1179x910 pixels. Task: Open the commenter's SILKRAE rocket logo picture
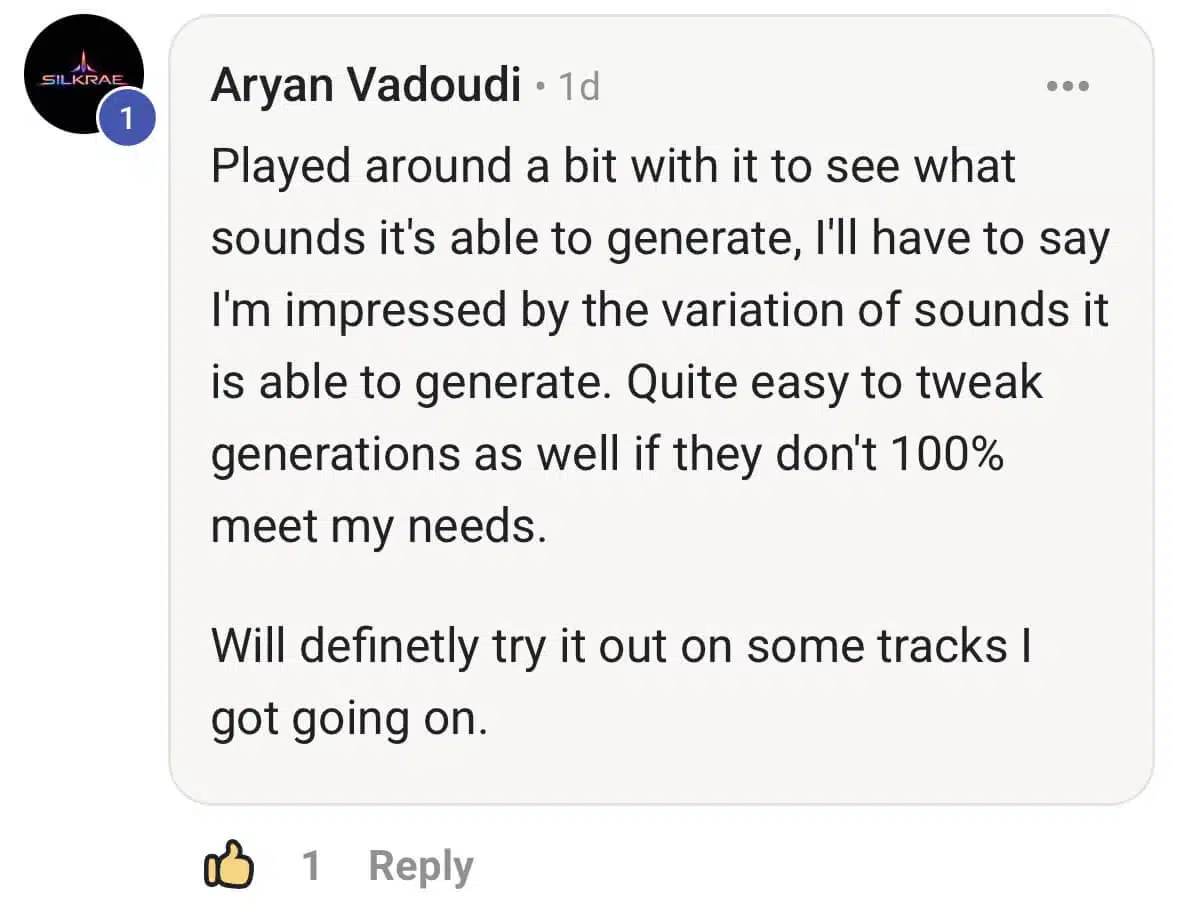(83, 75)
